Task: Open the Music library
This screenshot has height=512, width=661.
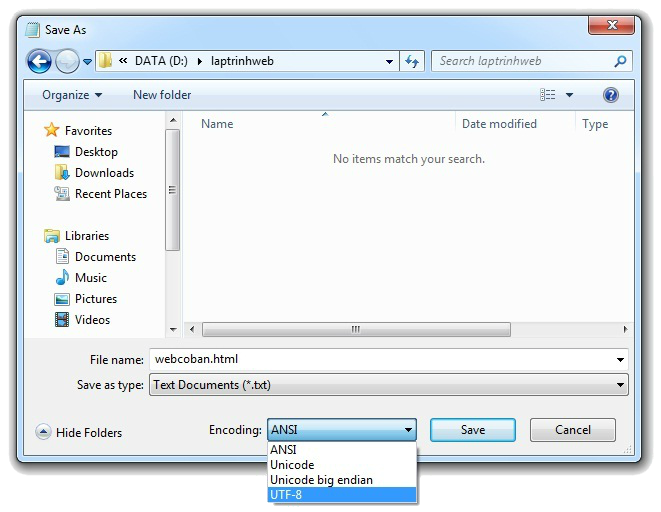Action: (90, 278)
